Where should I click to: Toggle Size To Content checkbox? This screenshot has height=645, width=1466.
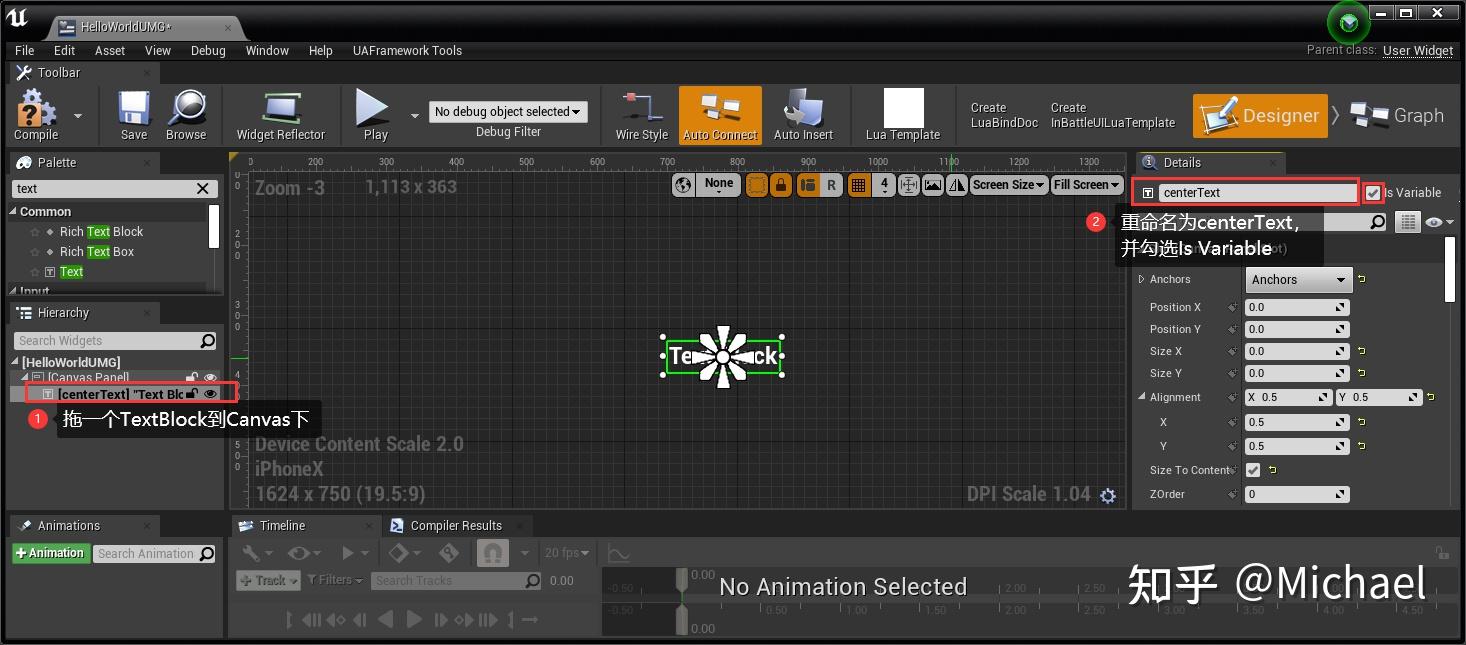click(1253, 470)
